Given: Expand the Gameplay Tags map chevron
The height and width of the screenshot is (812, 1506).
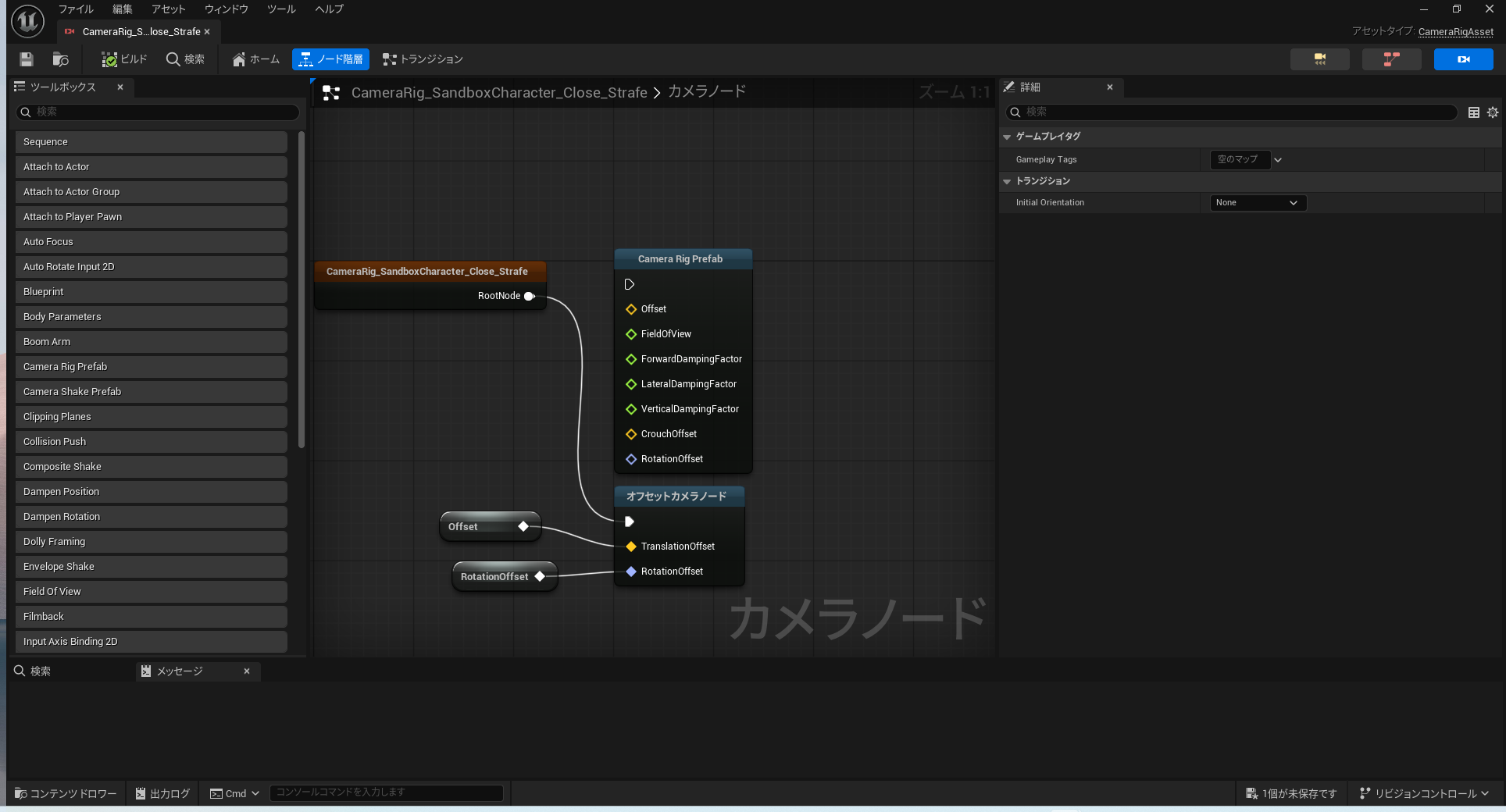Looking at the screenshot, I should tap(1278, 160).
